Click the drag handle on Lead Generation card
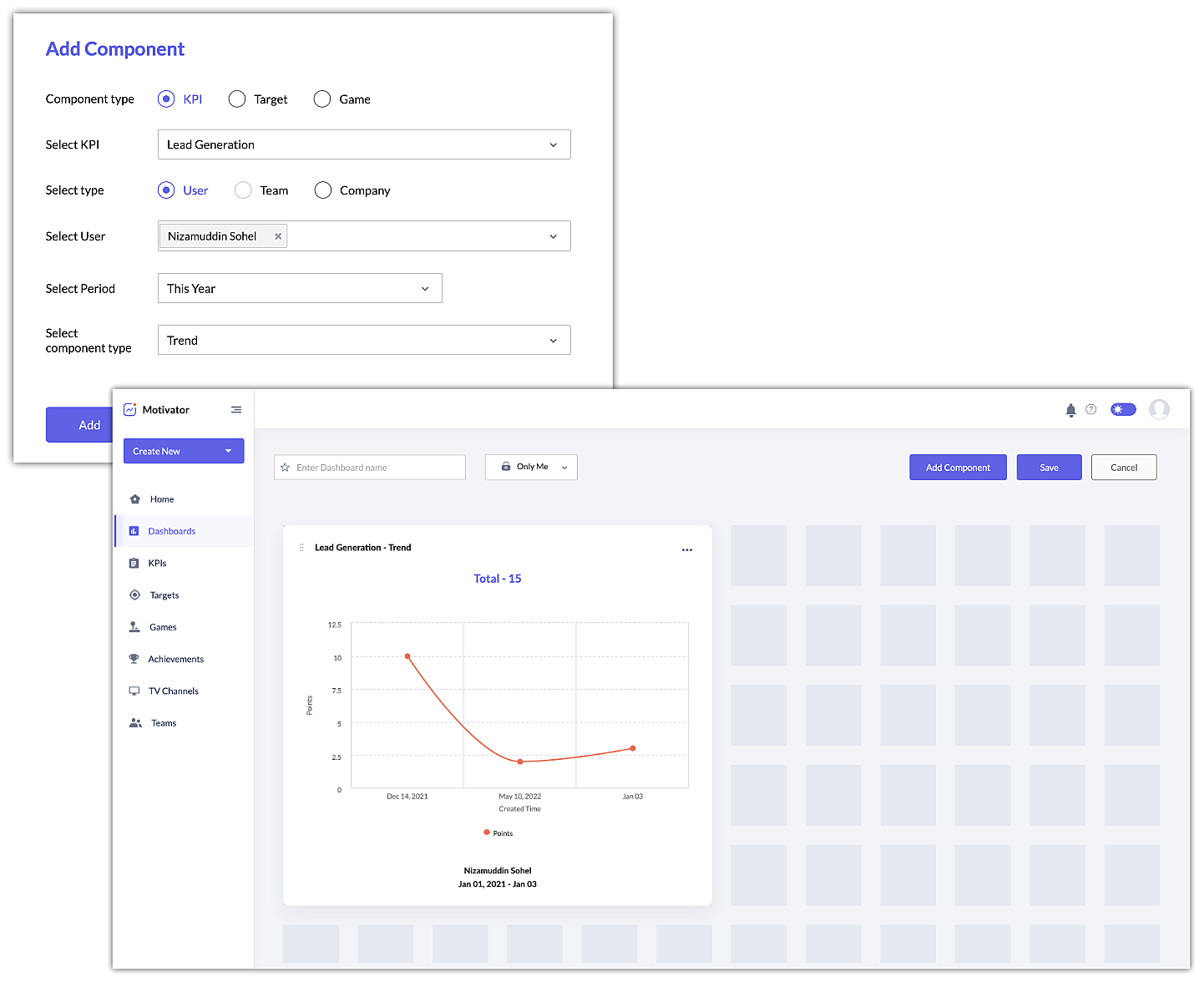The height and width of the screenshot is (982, 1204). coord(301,548)
